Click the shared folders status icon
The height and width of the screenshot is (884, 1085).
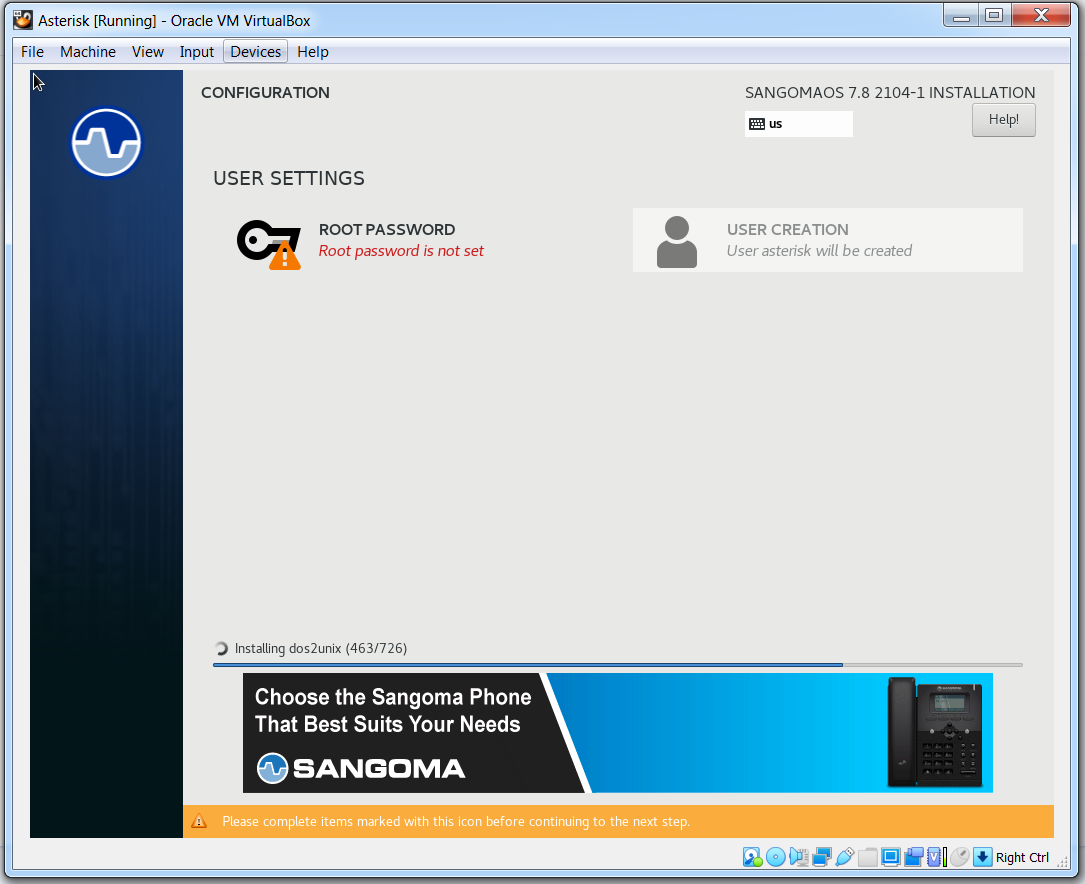pos(867,857)
